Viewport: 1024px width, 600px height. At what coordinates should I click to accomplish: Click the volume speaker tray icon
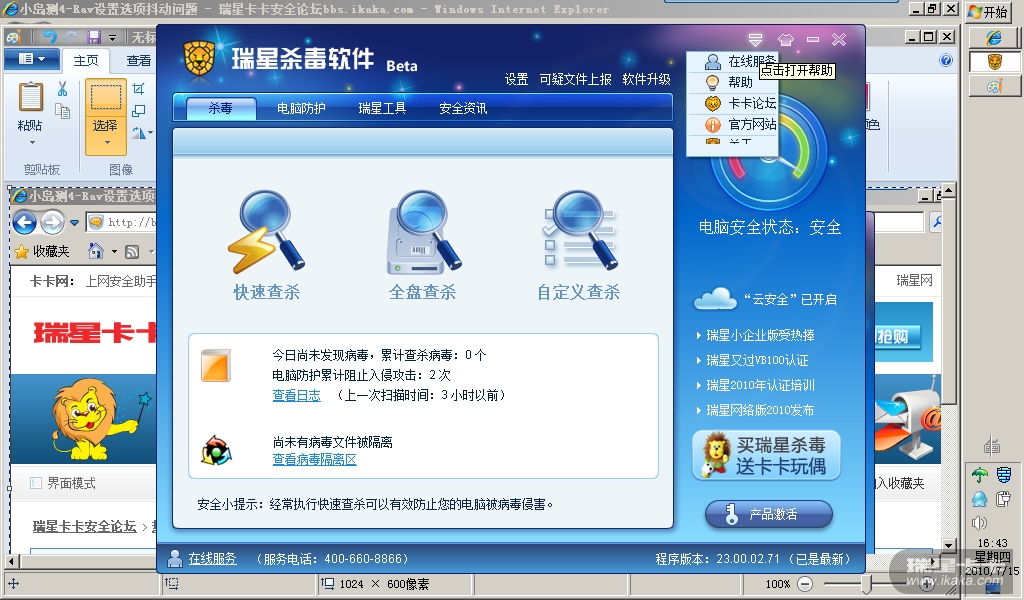click(x=979, y=523)
